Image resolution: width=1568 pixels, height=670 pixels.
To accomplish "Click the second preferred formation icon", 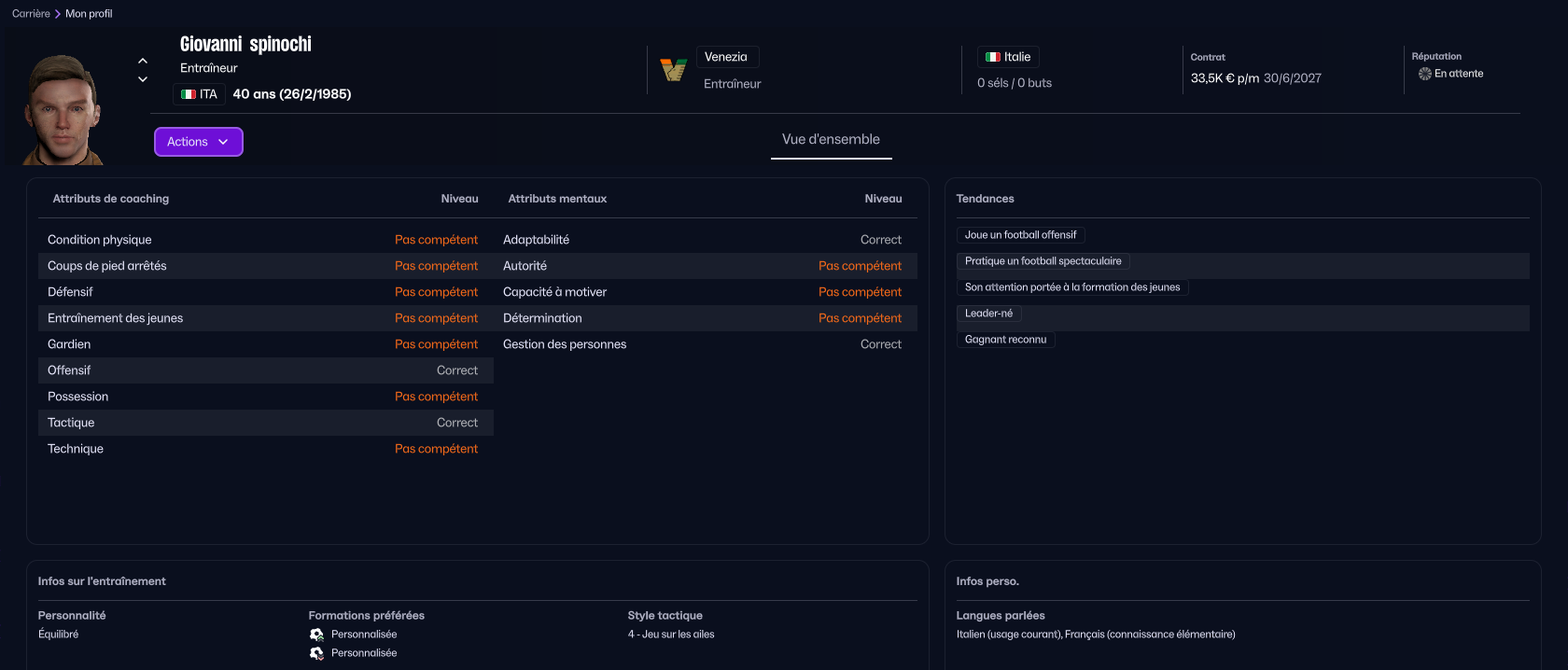I will click(x=316, y=653).
